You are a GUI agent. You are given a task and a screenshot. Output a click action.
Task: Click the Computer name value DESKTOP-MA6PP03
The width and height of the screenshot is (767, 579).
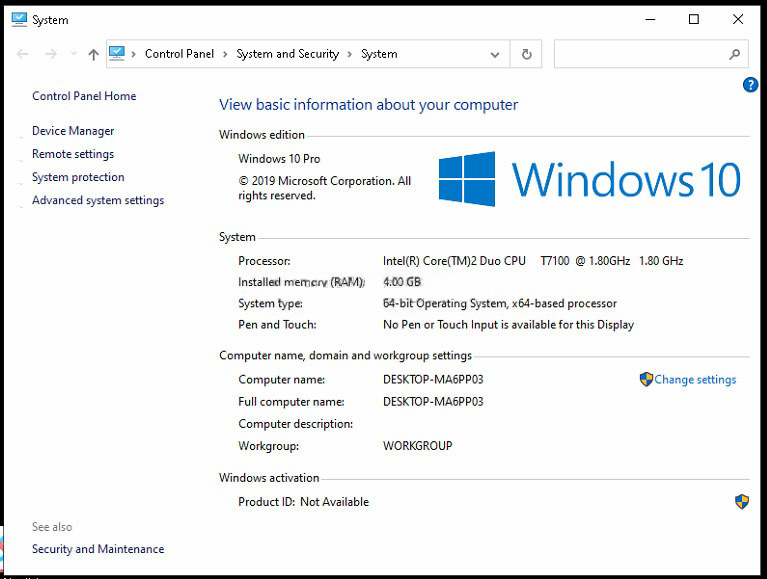pos(433,379)
